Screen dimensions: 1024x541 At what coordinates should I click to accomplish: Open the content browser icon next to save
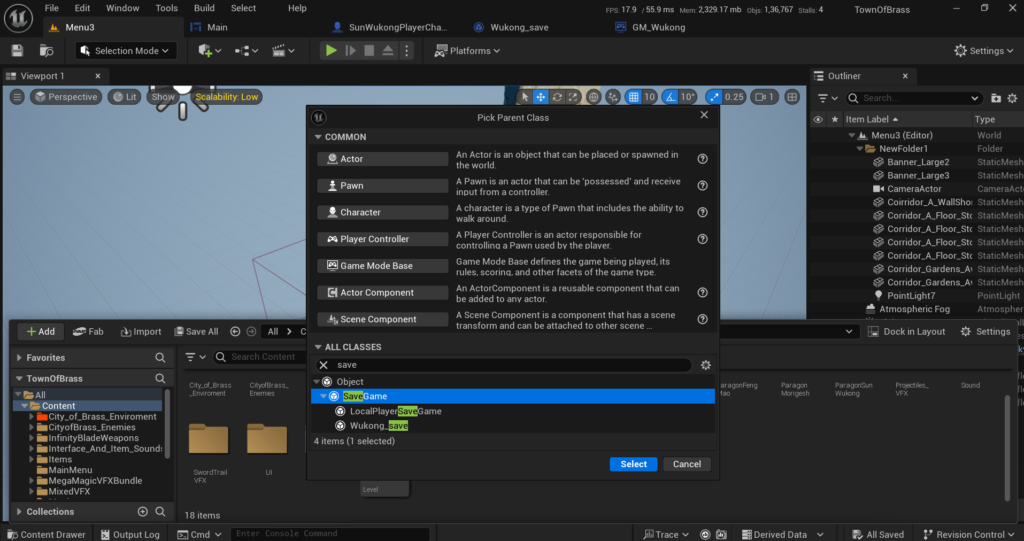point(46,51)
